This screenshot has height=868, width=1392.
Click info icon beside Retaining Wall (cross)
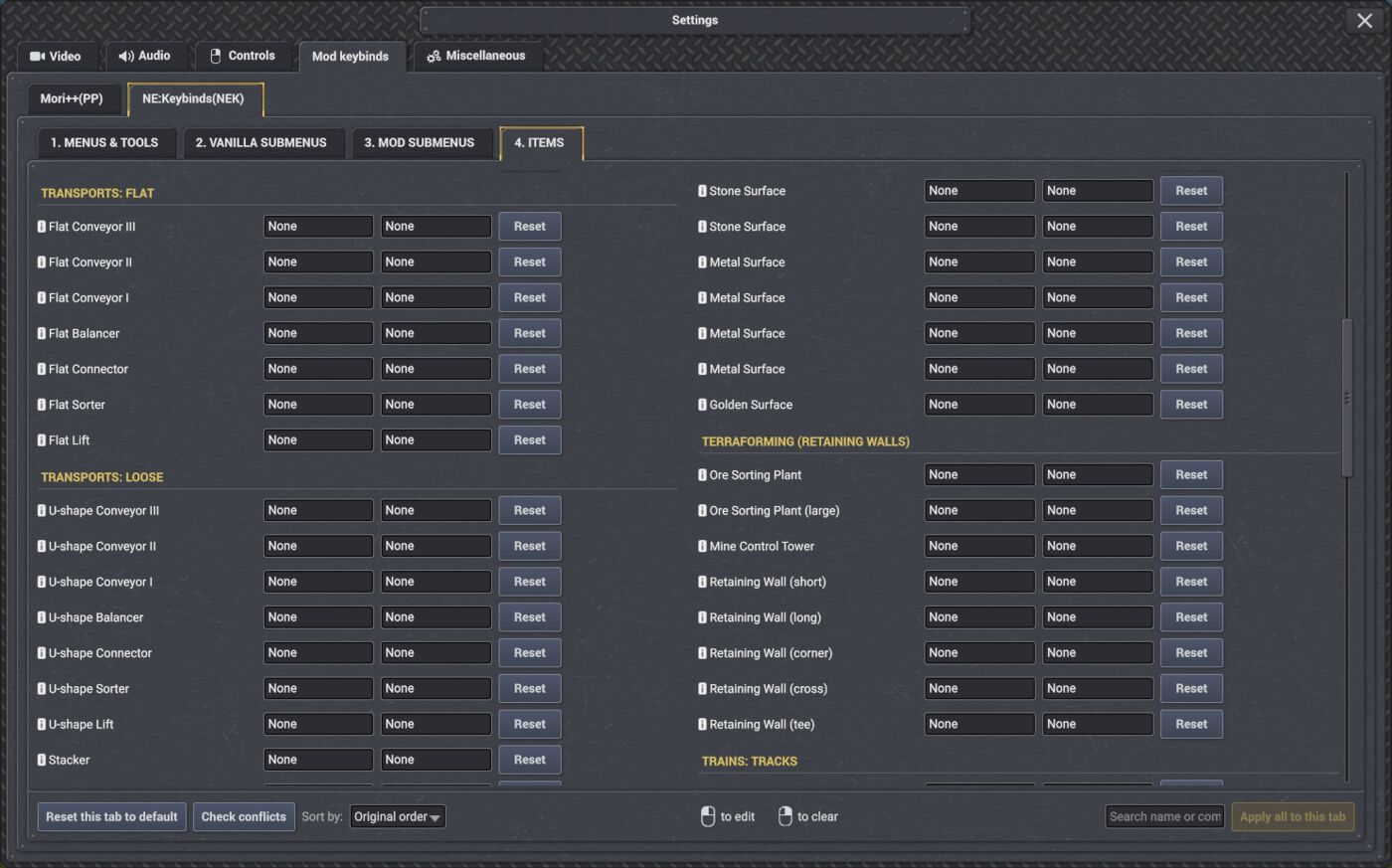(x=703, y=689)
